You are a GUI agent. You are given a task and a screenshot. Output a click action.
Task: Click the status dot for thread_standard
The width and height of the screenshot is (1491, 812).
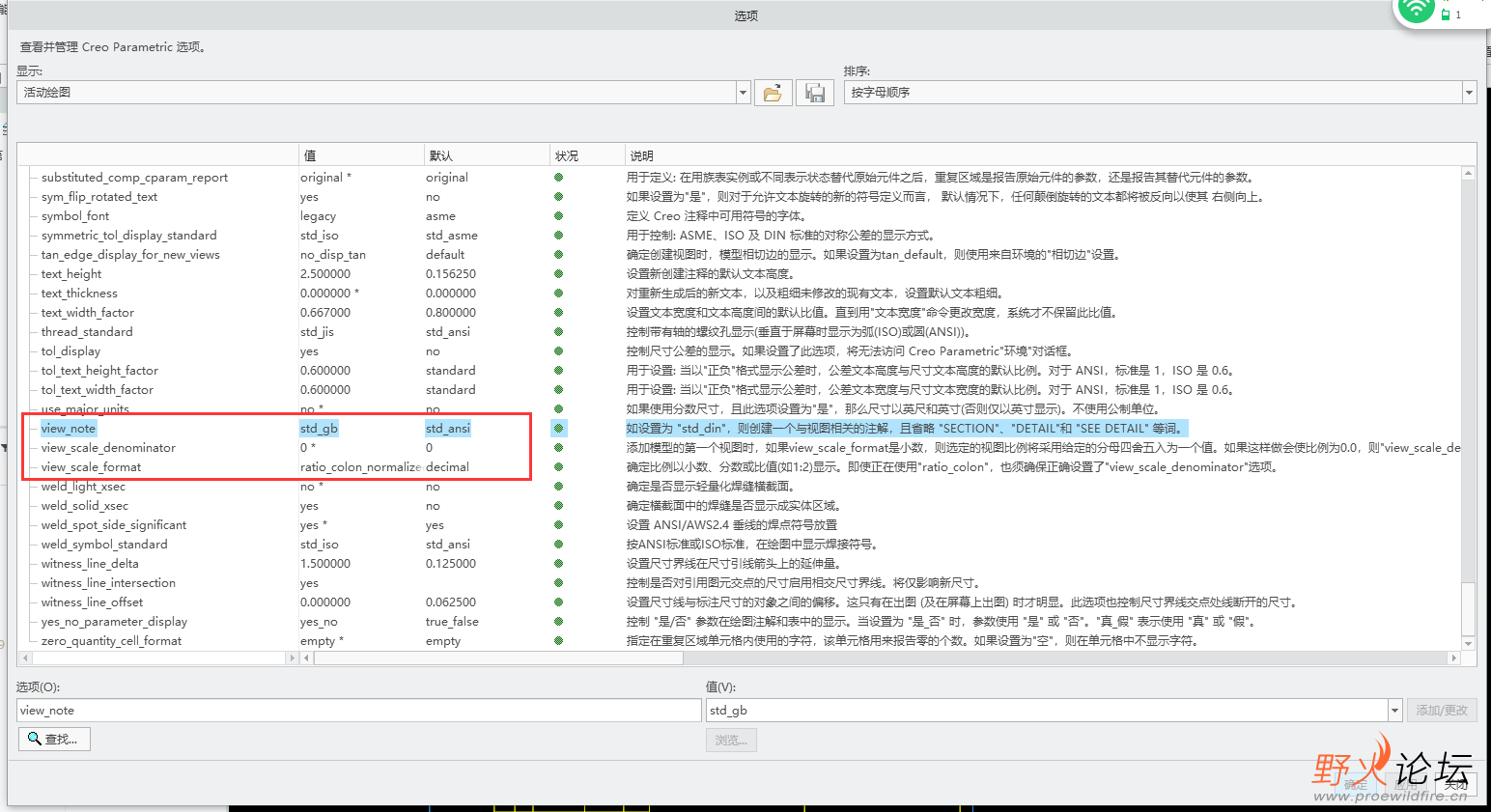click(558, 331)
